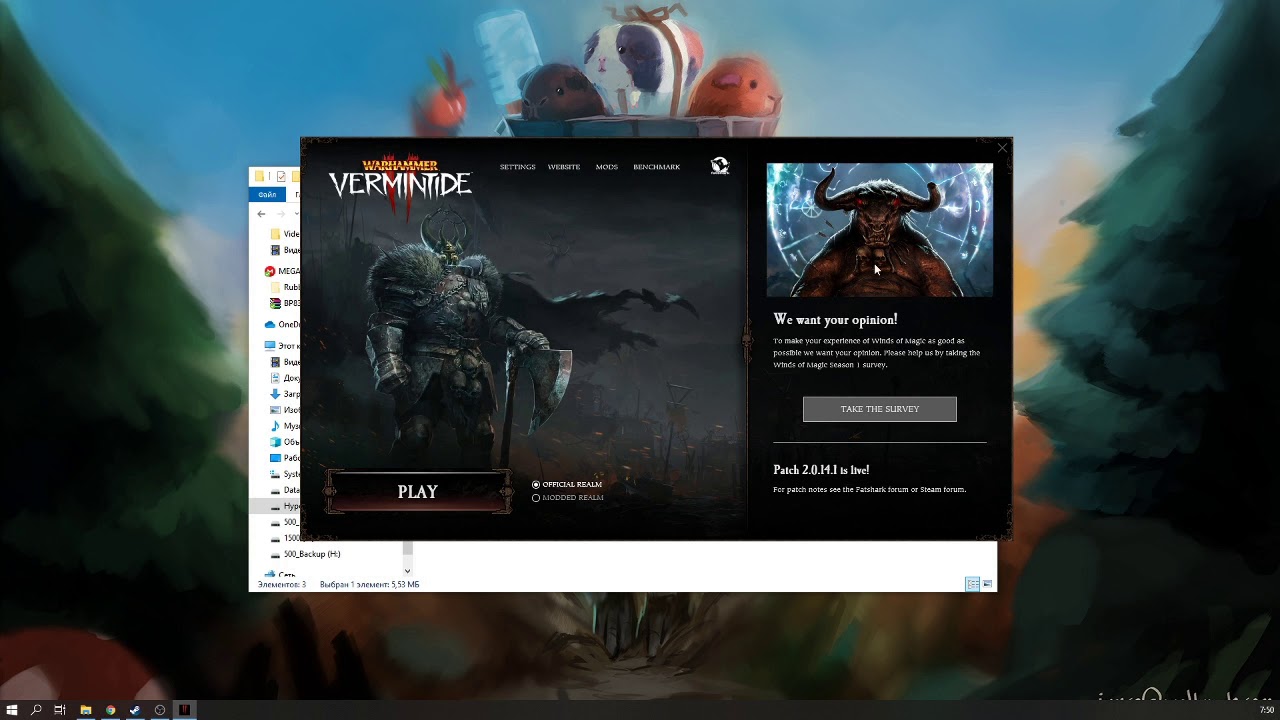The height and width of the screenshot is (720, 1280).
Task: Select Этот компьютер in Explorer sidebar
Action: [x=281, y=345]
